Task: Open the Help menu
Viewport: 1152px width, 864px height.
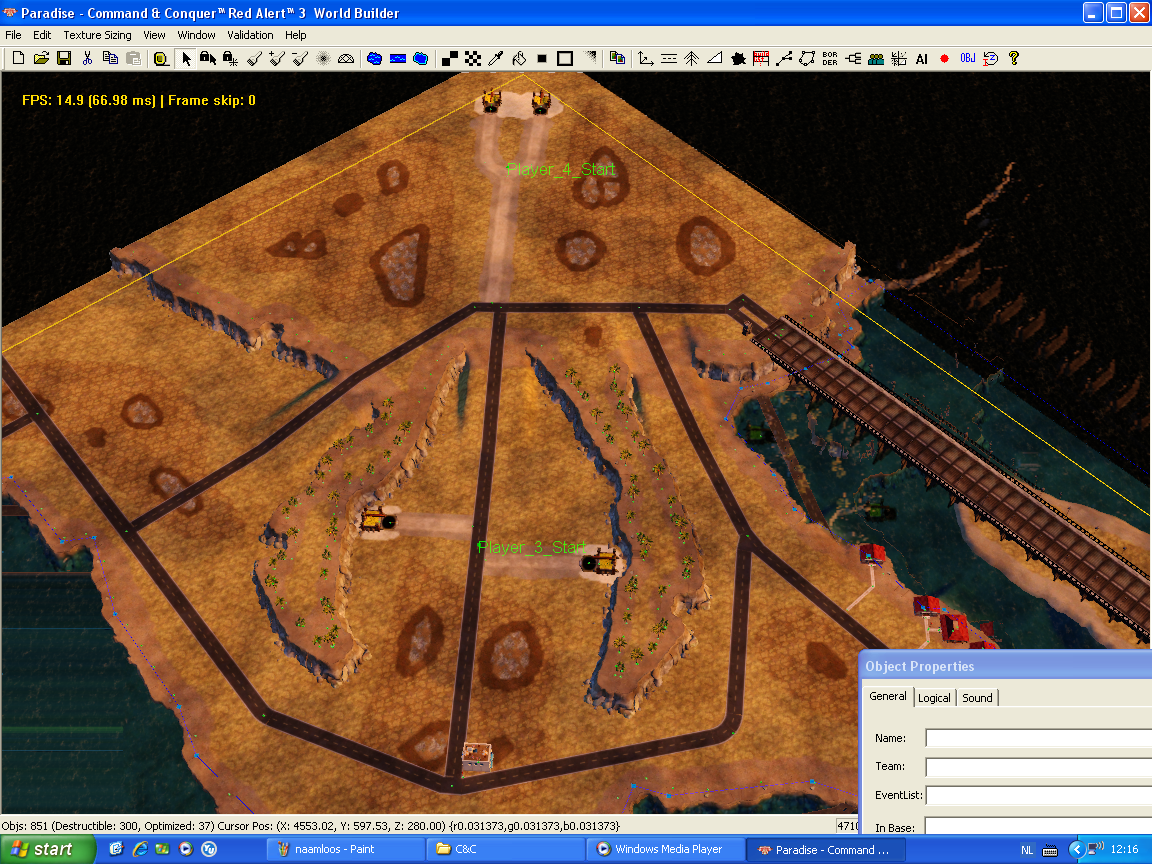Action: [295, 35]
